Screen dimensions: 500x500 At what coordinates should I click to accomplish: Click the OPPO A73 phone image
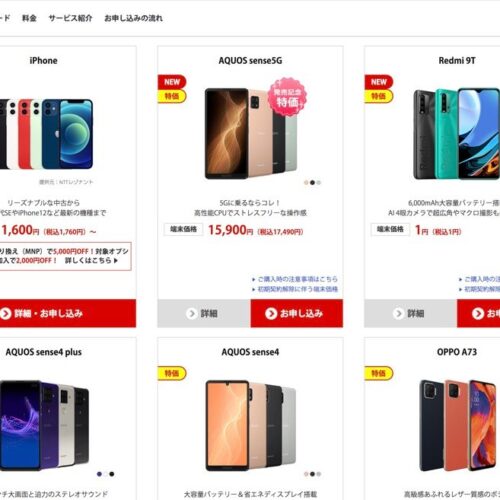coord(457,425)
